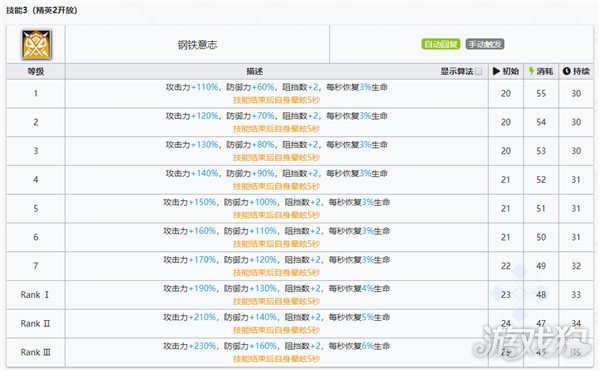The image size is (600, 371).
Task: Click description line 攻击力+120%，防御力+70%
Action: click(277, 116)
